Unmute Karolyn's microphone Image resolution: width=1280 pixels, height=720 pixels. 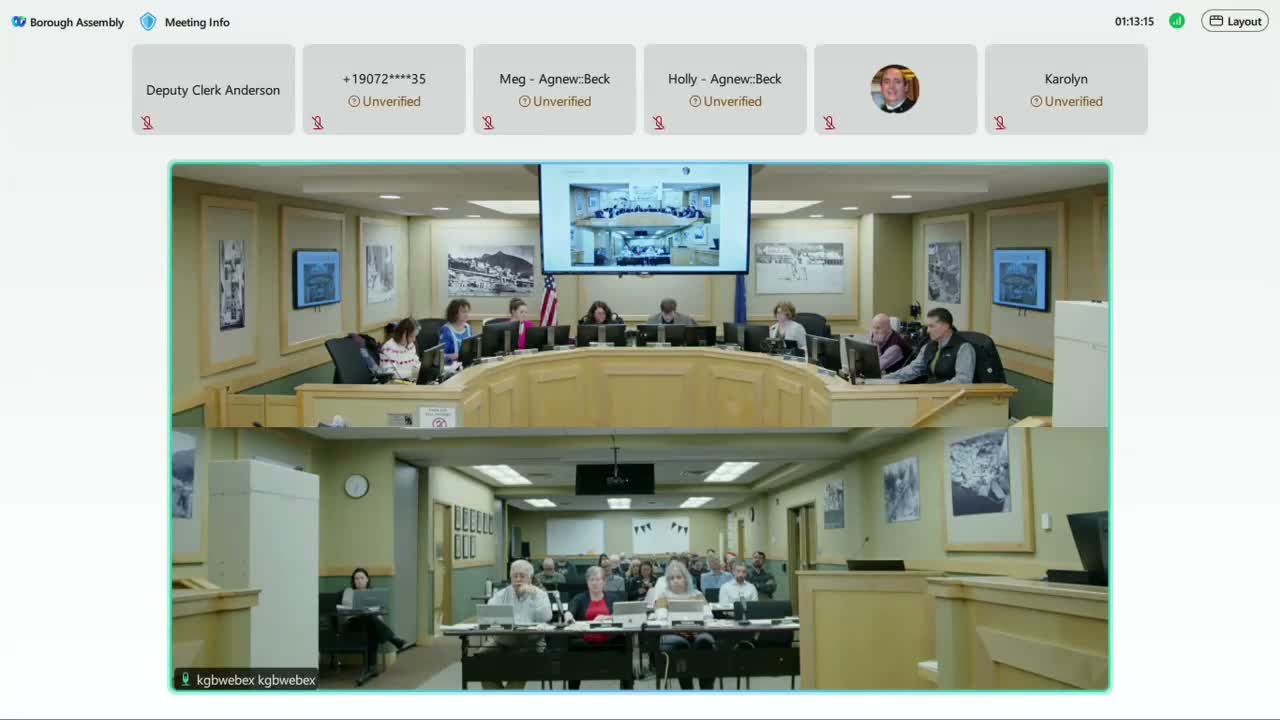[1000, 122]
